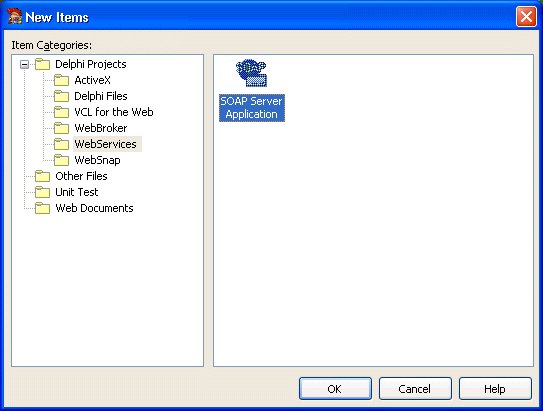Screen dimensions: 543x411
Task: Select the Delphi Projects category
Action: [91, 64]
